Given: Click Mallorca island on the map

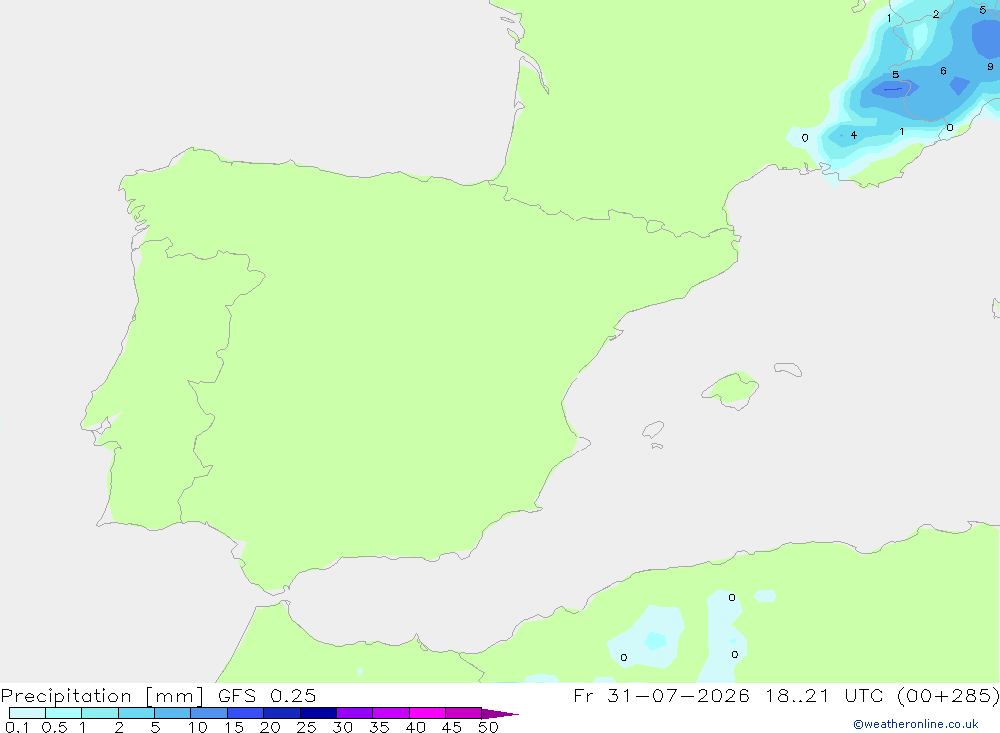Looking at the screenshot, I should pos(731,389).
